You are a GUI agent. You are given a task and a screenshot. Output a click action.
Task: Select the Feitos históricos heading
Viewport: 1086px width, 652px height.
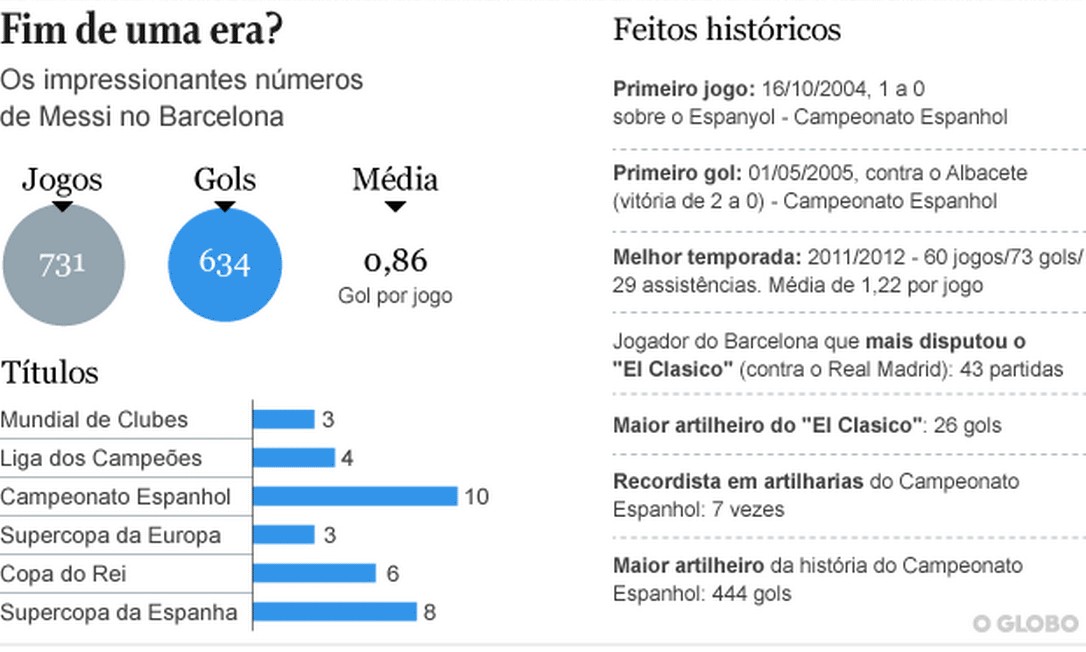click(726, 29)
